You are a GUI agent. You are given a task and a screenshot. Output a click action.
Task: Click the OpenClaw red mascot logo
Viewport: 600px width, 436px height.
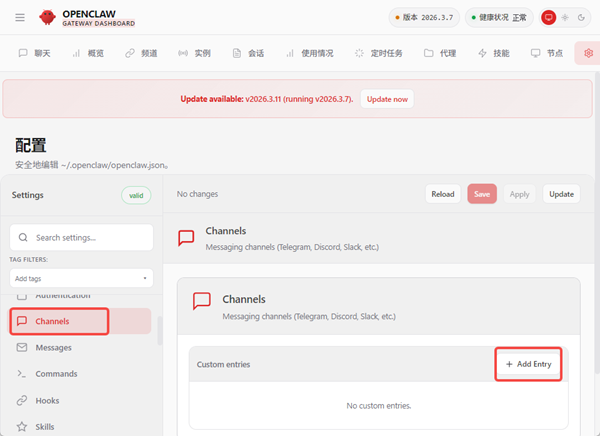click(47, 17)
